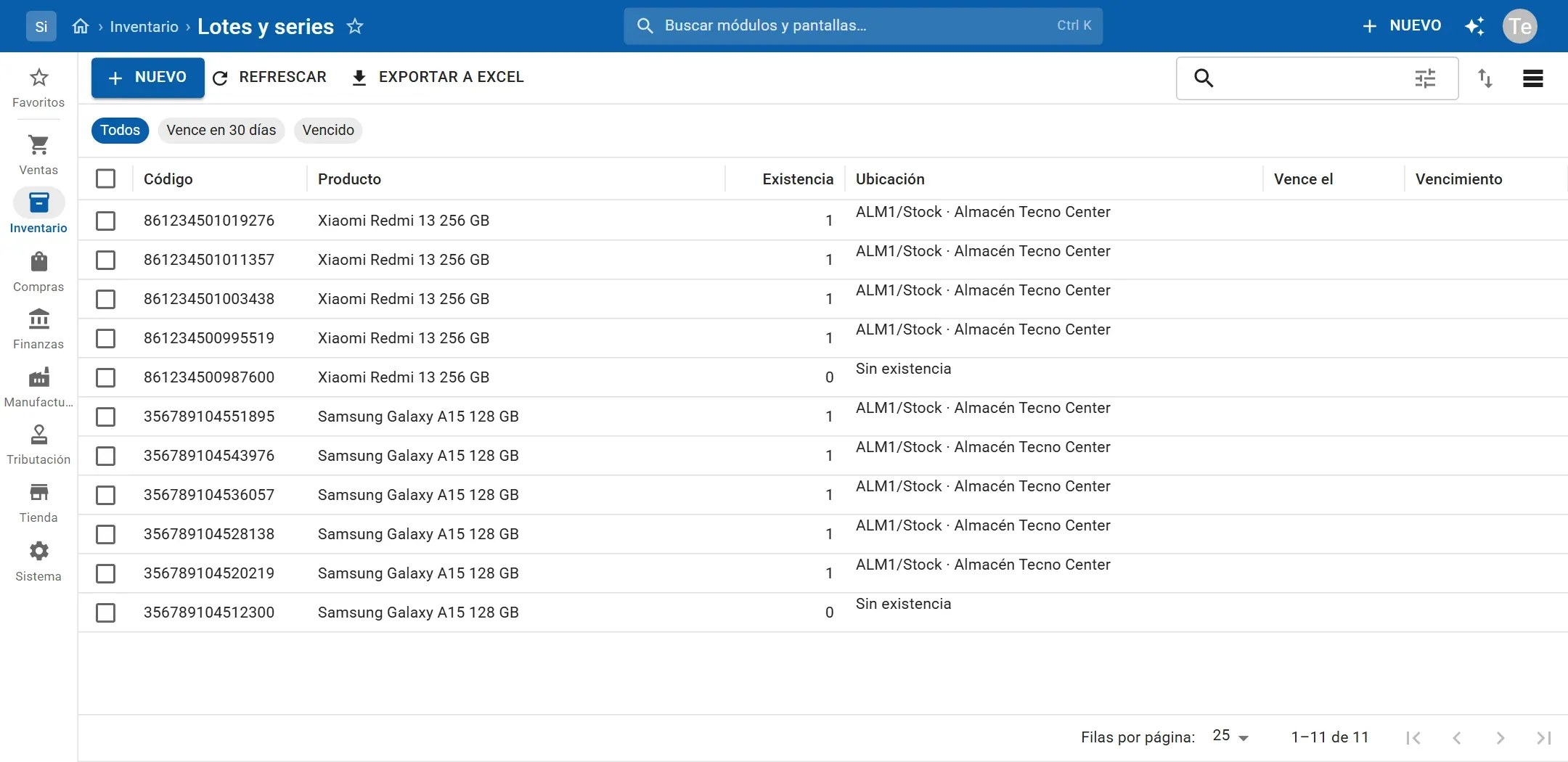The width and height of the screenshot is (1568, 762).
Task: Open the table filter sliders icon
Action: tap(1425, 78)
